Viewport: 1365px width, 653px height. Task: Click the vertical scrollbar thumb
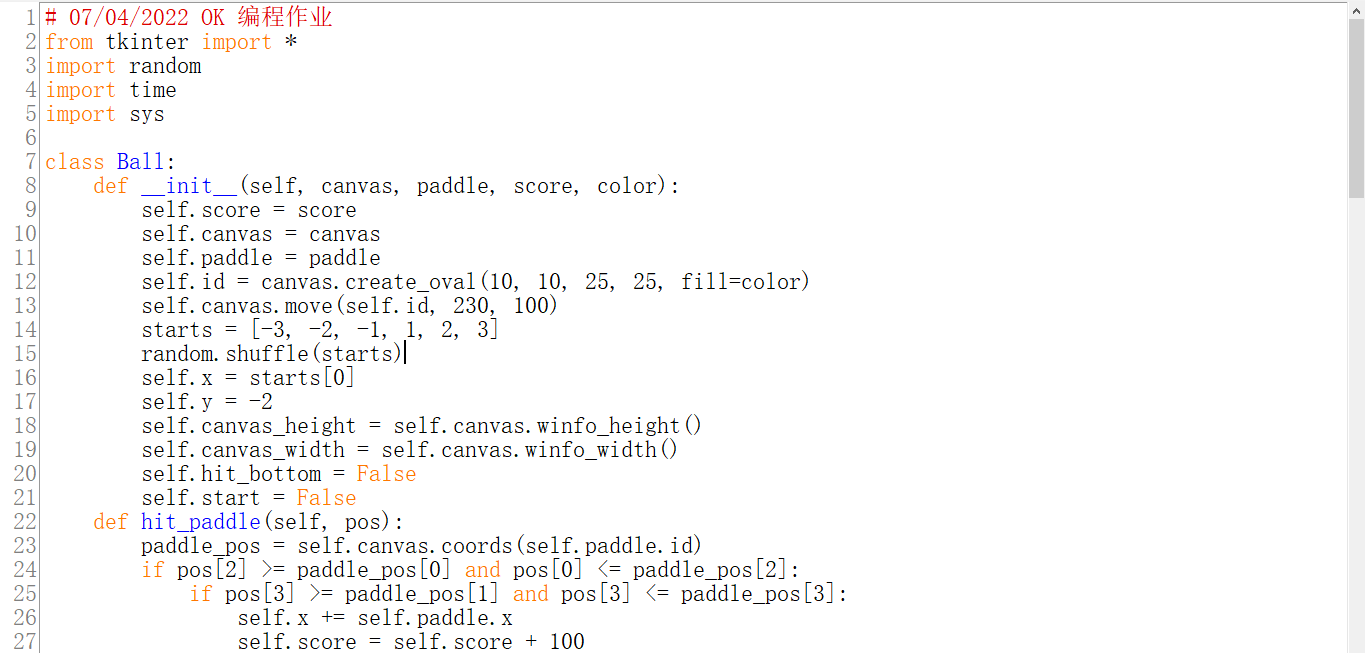pos(1356,109)
